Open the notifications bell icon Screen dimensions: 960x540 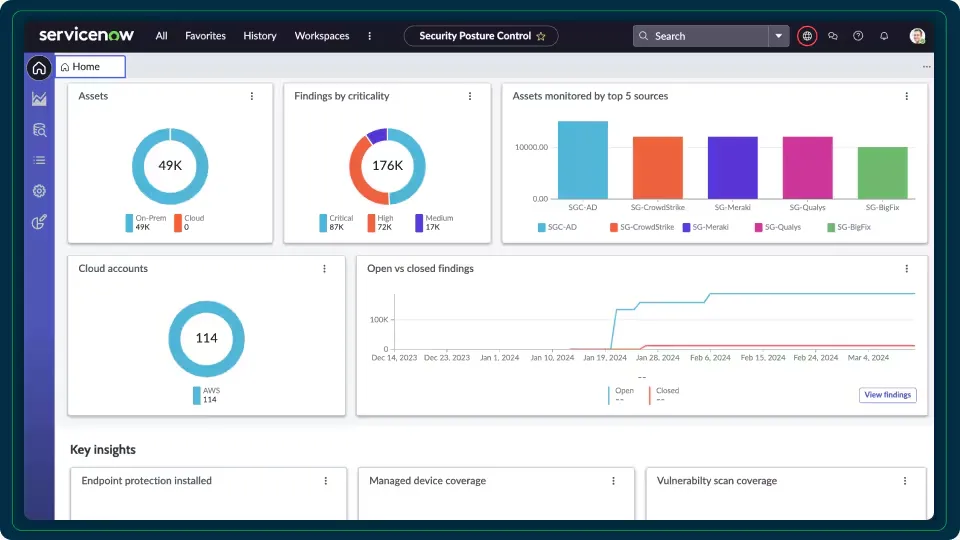[883, 36]
